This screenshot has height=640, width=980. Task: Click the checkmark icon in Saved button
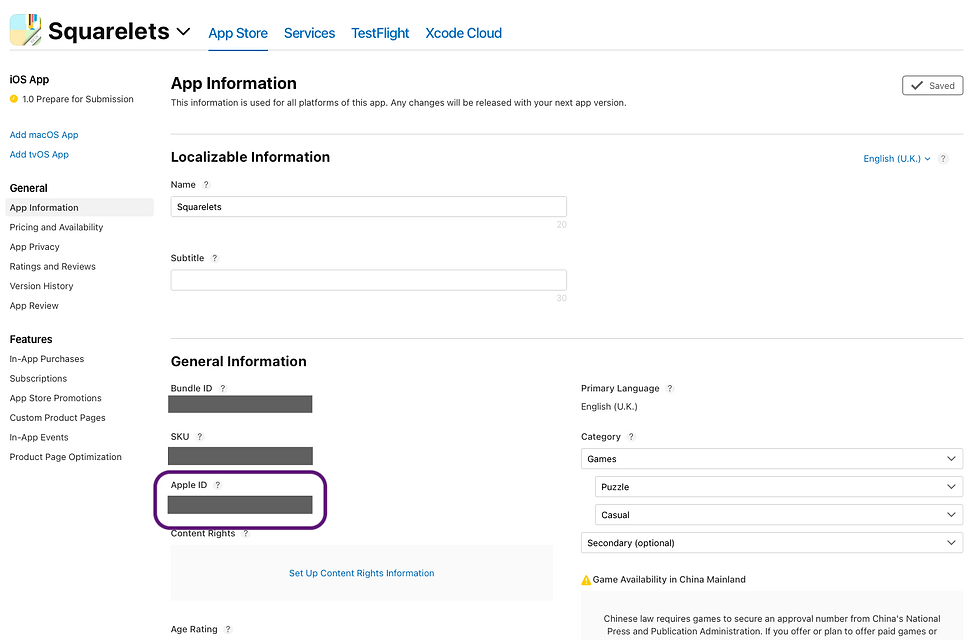click(917, 86)
